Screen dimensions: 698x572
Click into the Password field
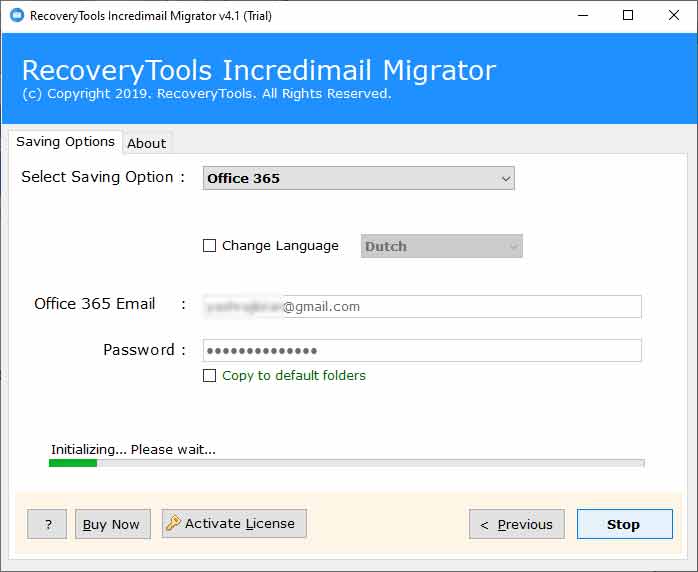coord(422,351)
